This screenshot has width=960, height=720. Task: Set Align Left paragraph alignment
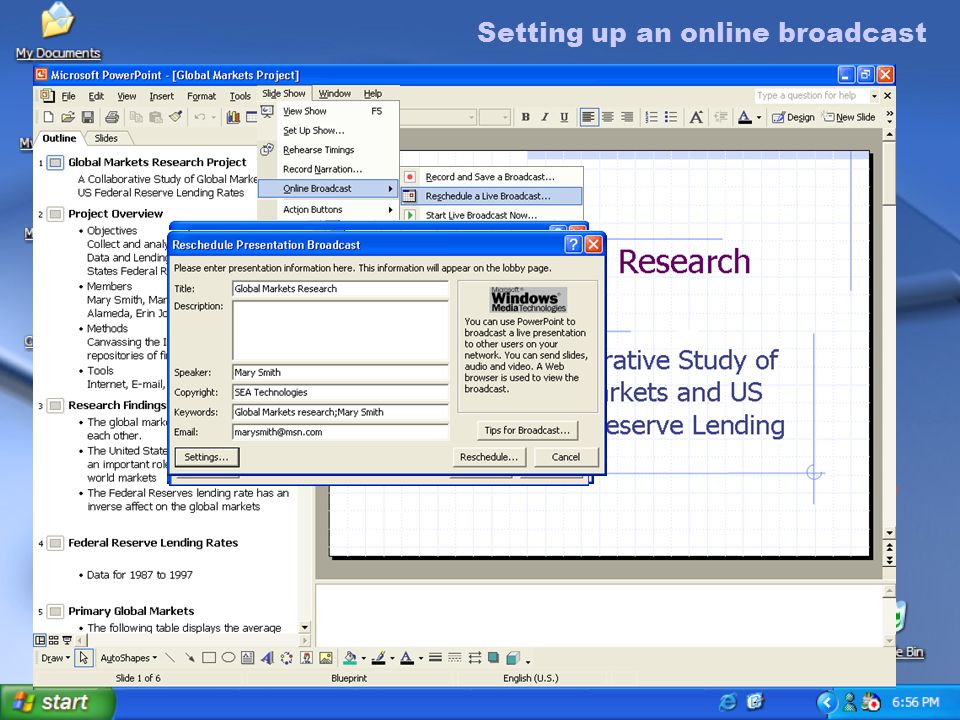point(588,117)
